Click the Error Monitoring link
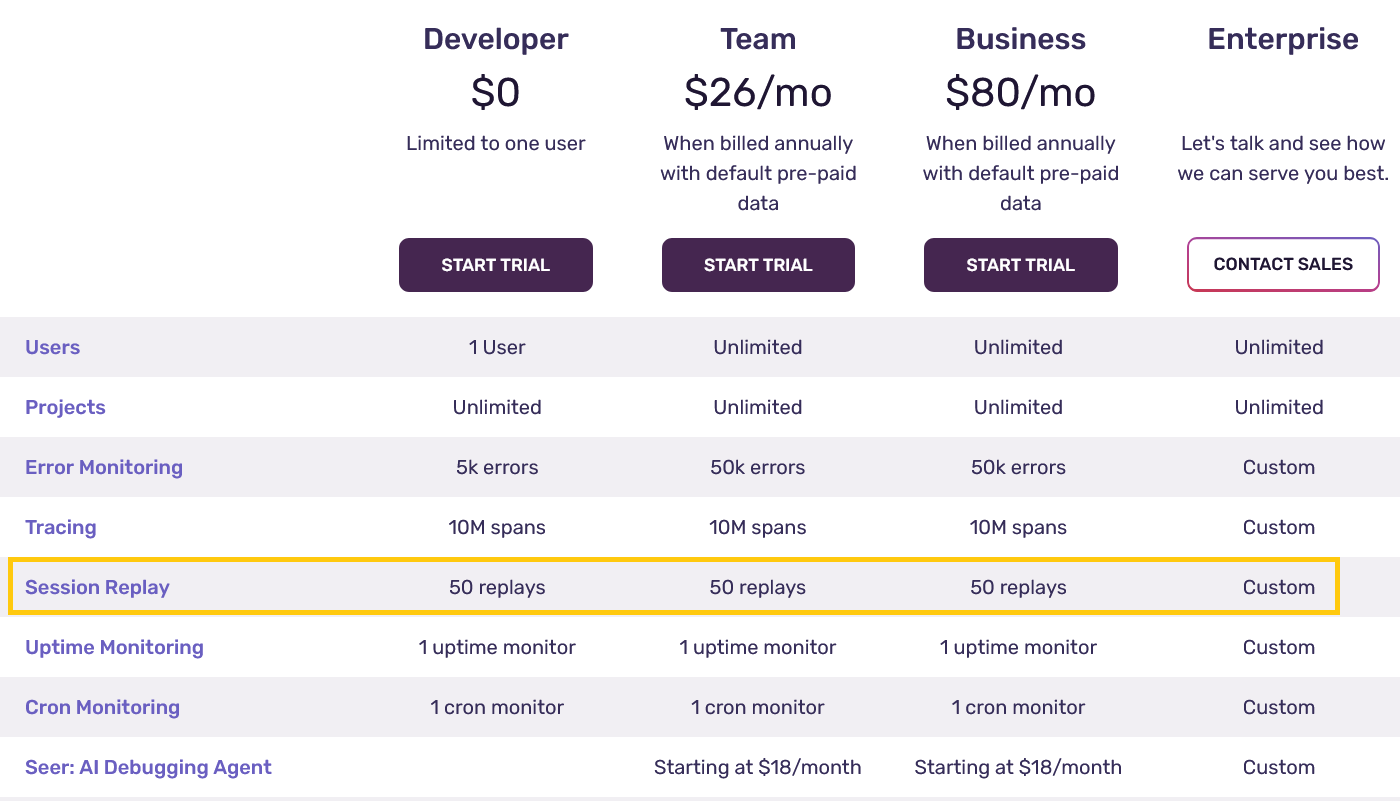Viewport: 1400px width, 801px height. (103, 467)
